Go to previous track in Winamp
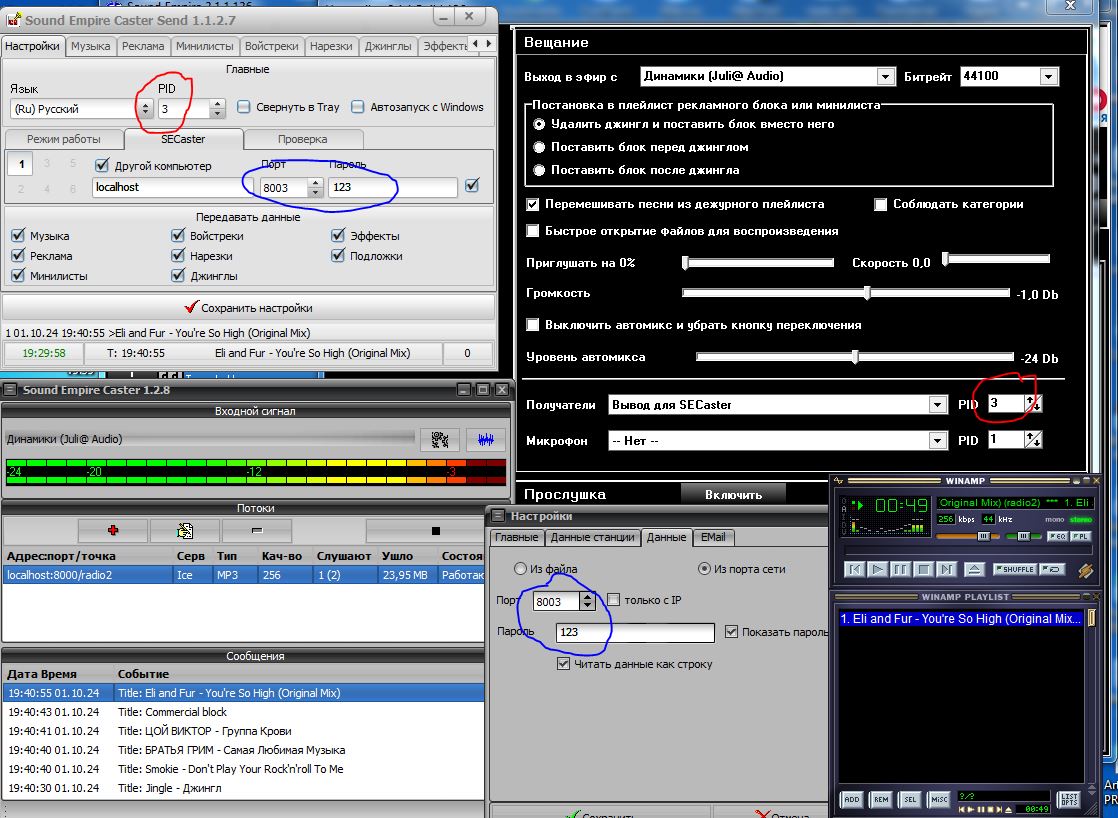The image size is (1118, 818). [854, 569]
